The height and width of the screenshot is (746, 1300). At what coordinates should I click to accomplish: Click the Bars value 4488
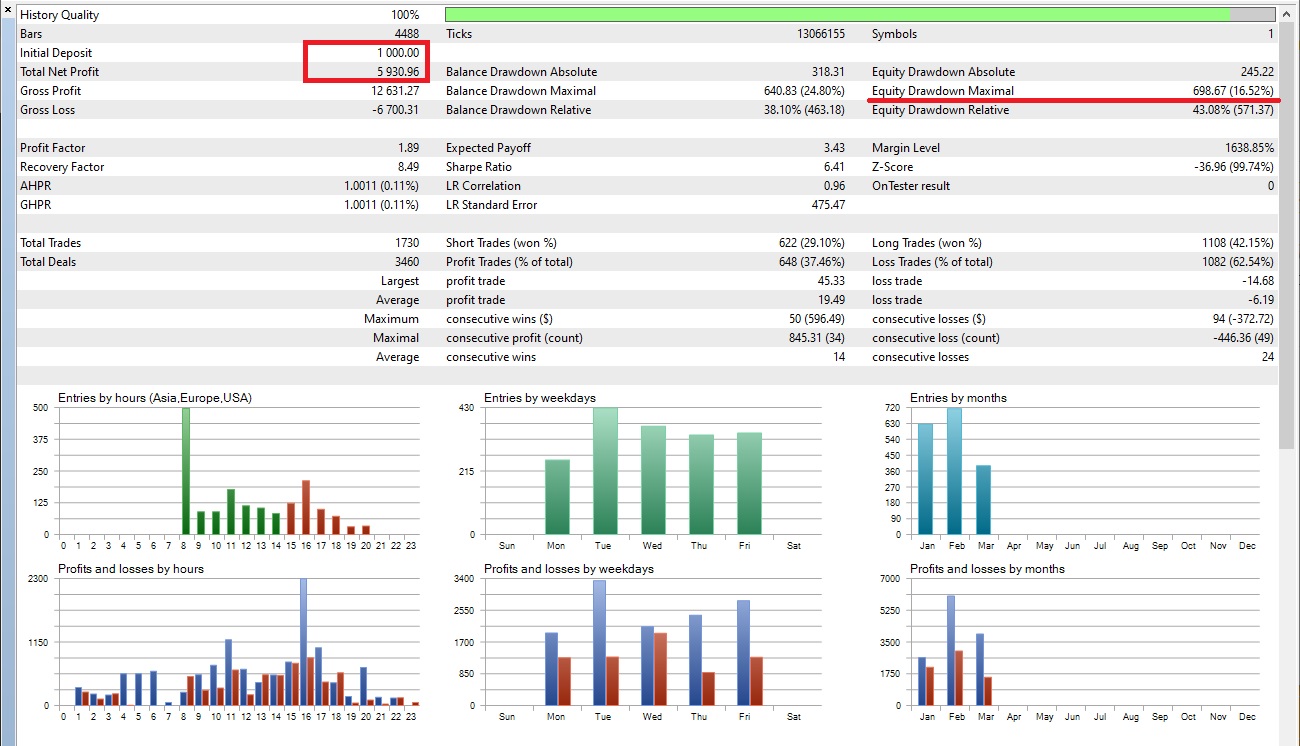(x=406, y=34)
